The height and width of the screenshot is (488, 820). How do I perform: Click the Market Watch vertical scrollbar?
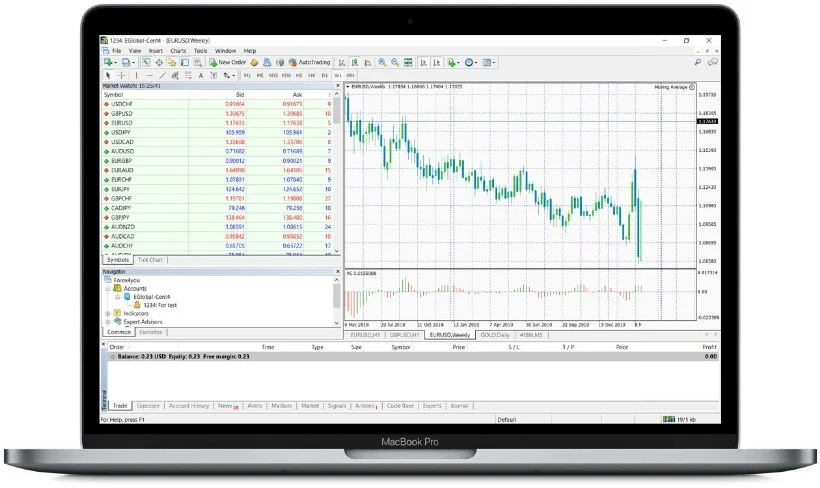click(337, 172)
